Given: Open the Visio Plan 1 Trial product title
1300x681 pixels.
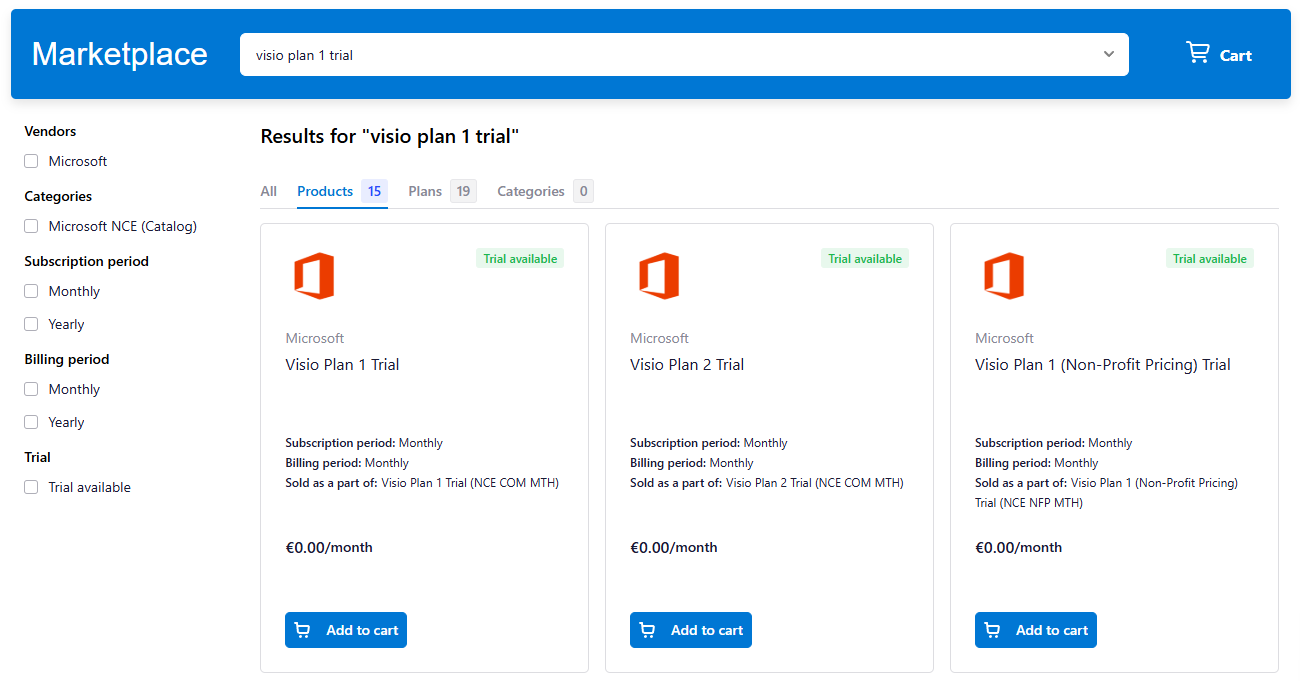Looking at the screenshot, I should (342, 365).
